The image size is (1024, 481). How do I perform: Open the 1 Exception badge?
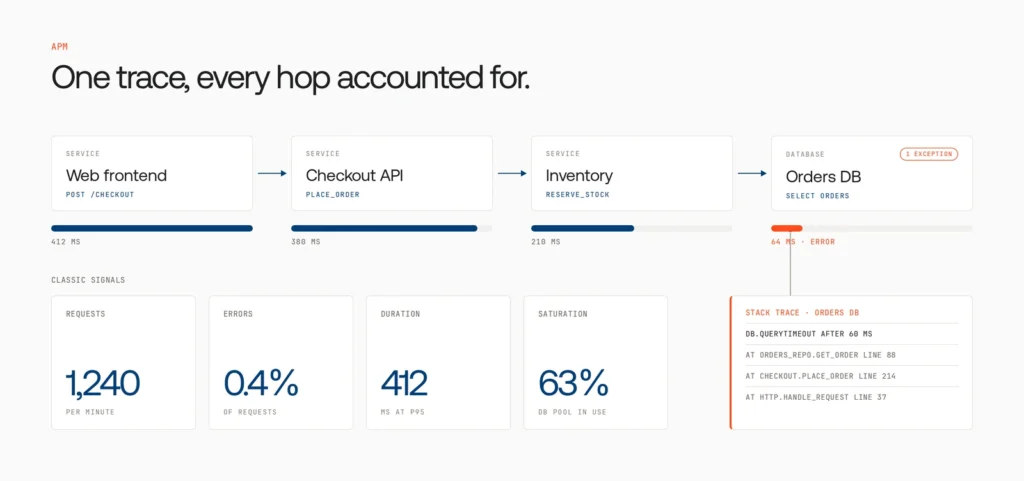[x=929, y=155]
